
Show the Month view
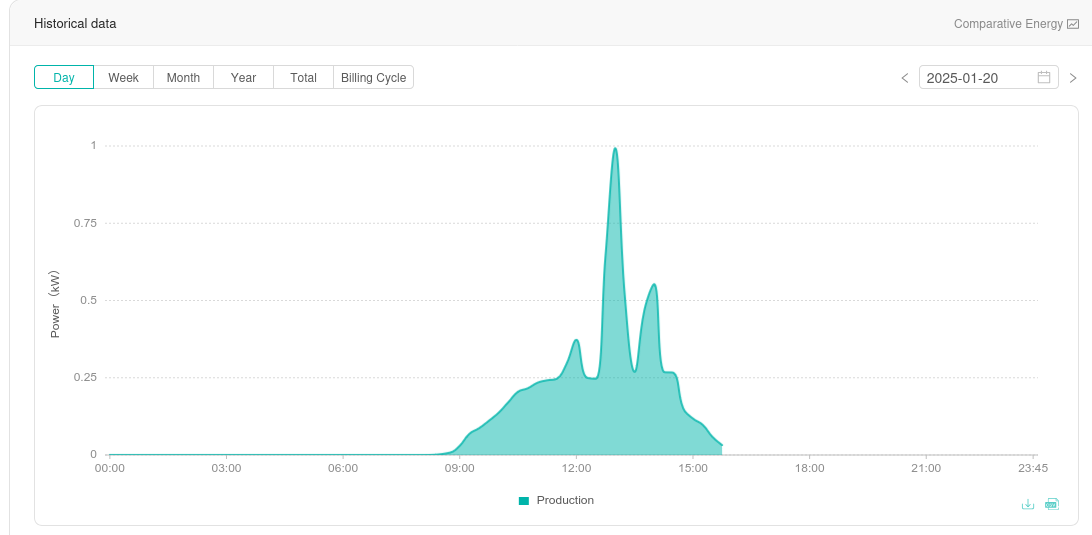183,77
